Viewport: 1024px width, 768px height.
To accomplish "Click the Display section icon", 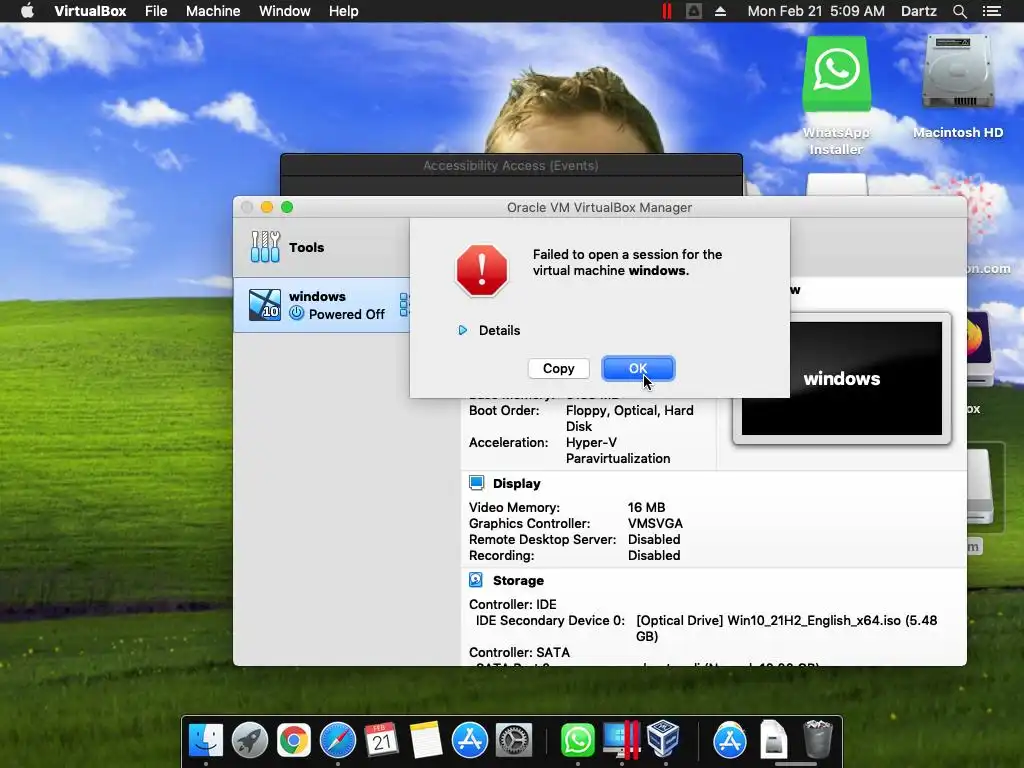I will tap(476, 483).
